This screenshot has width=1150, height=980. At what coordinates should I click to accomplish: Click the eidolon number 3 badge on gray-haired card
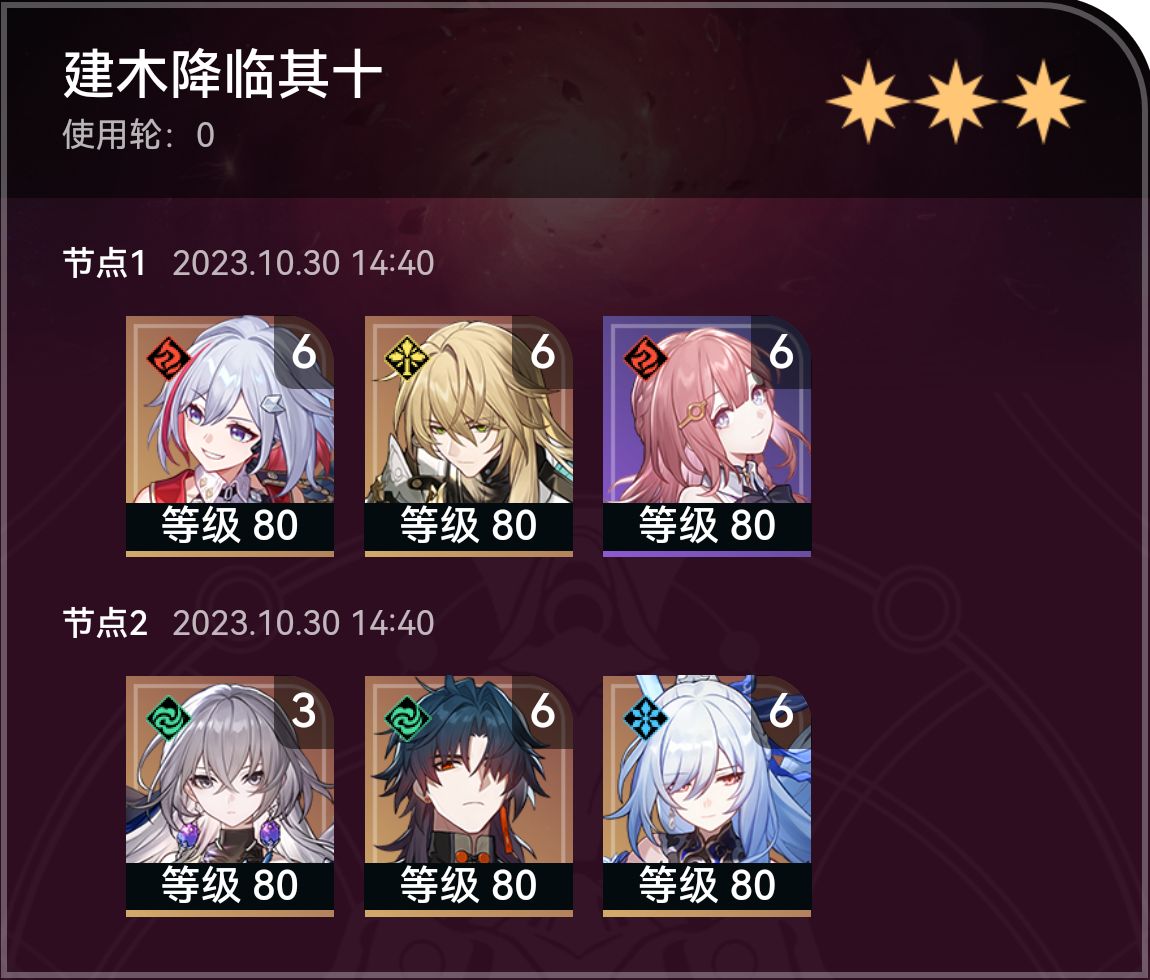(304, 710)
